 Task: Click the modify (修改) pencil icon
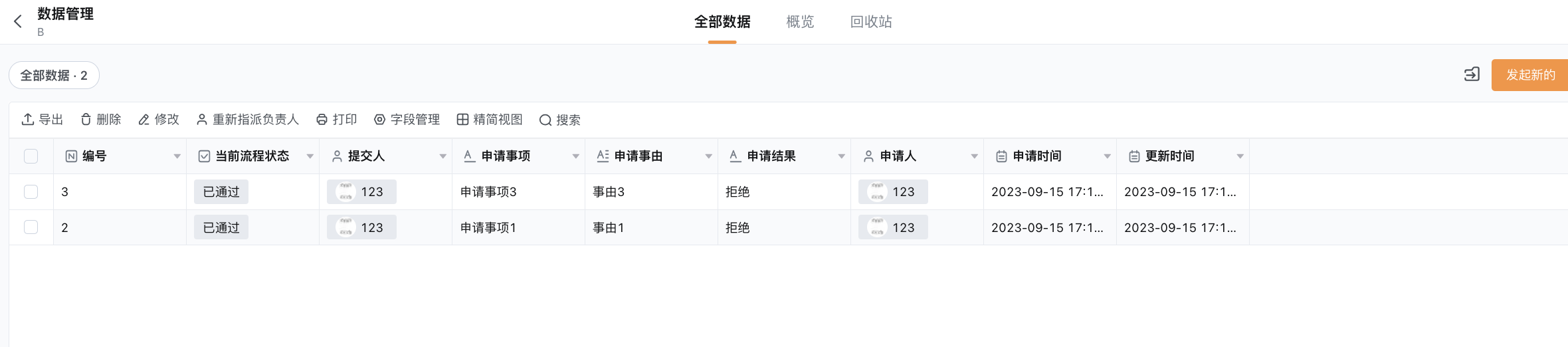tap(144, 120)
